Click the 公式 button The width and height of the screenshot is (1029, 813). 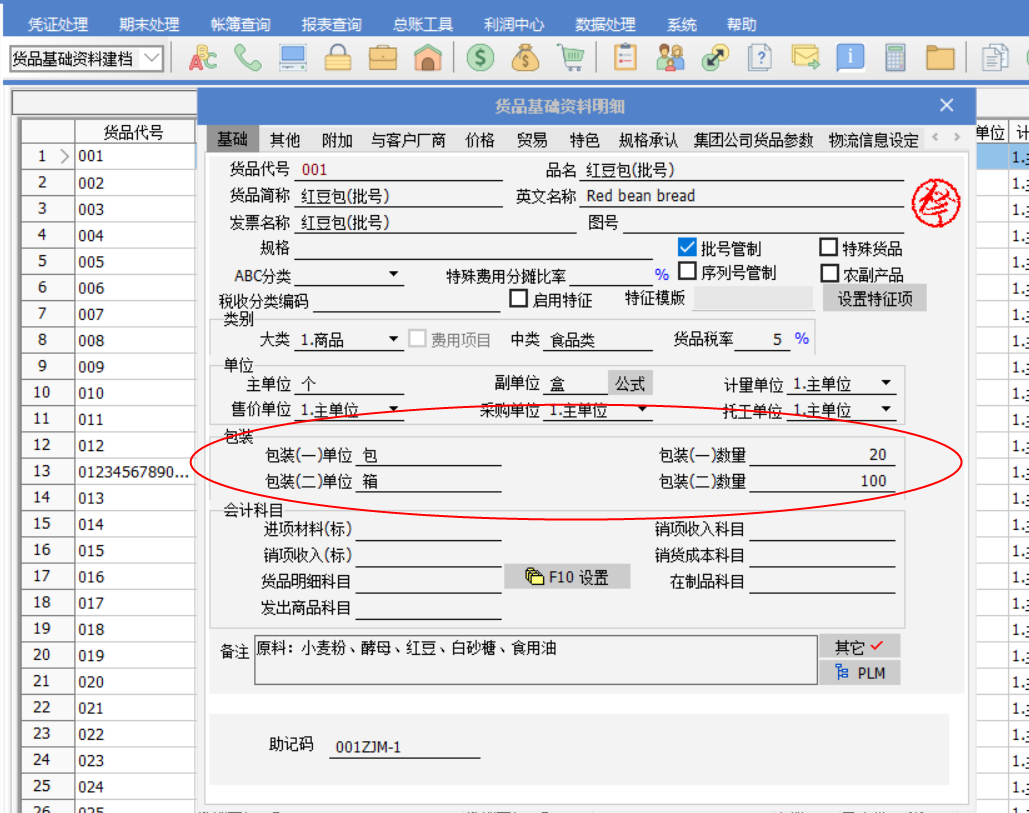click(630, 383)
